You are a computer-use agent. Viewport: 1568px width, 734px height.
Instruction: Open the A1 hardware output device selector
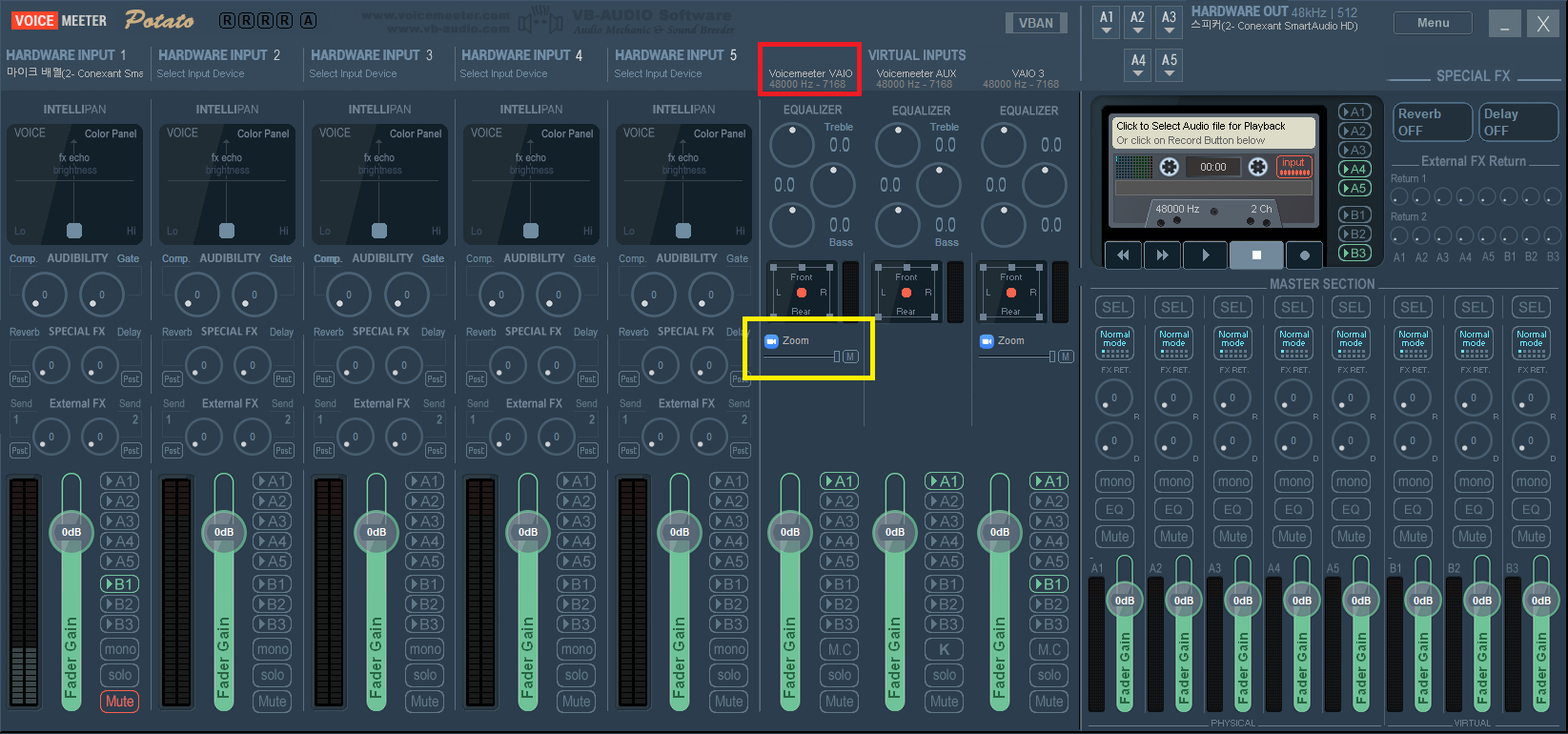1106,22
